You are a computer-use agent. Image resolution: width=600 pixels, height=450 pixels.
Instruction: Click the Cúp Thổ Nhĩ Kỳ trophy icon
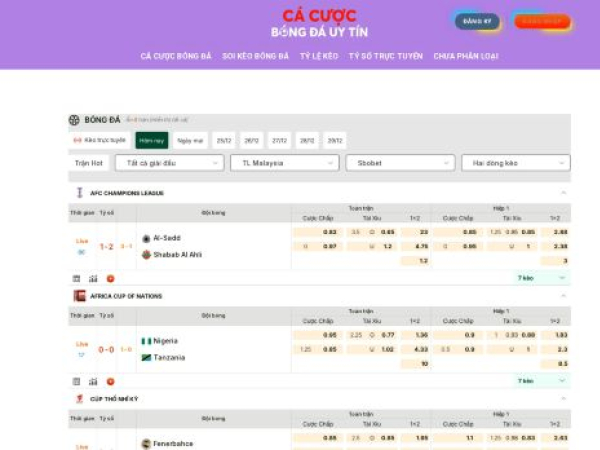coord(80,399)
